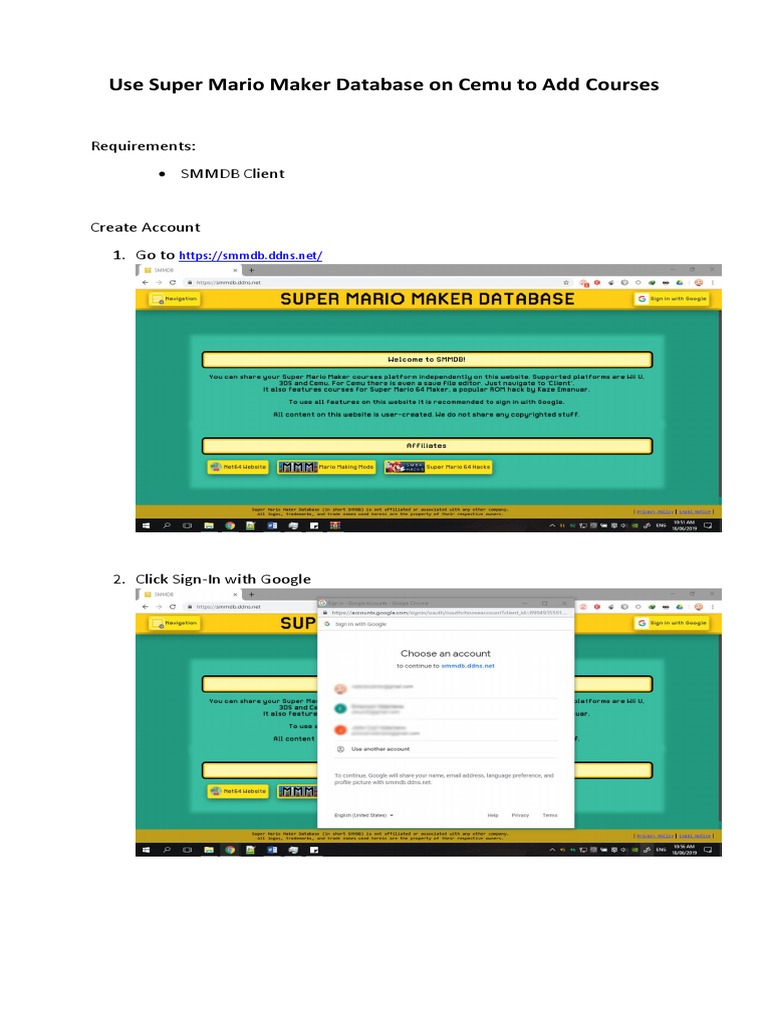768x1024 pixels.
Task: Expand hidden tray icons in step 1 taskbar
Action: [552, 526]
